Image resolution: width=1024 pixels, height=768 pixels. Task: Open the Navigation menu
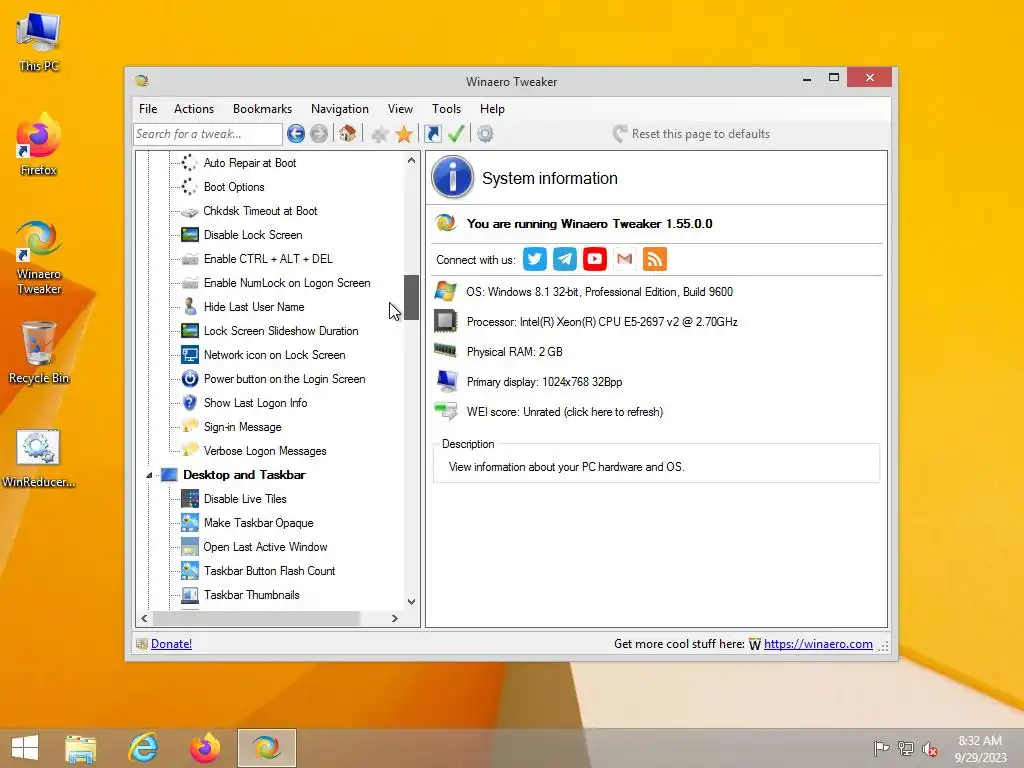(340, 109)
